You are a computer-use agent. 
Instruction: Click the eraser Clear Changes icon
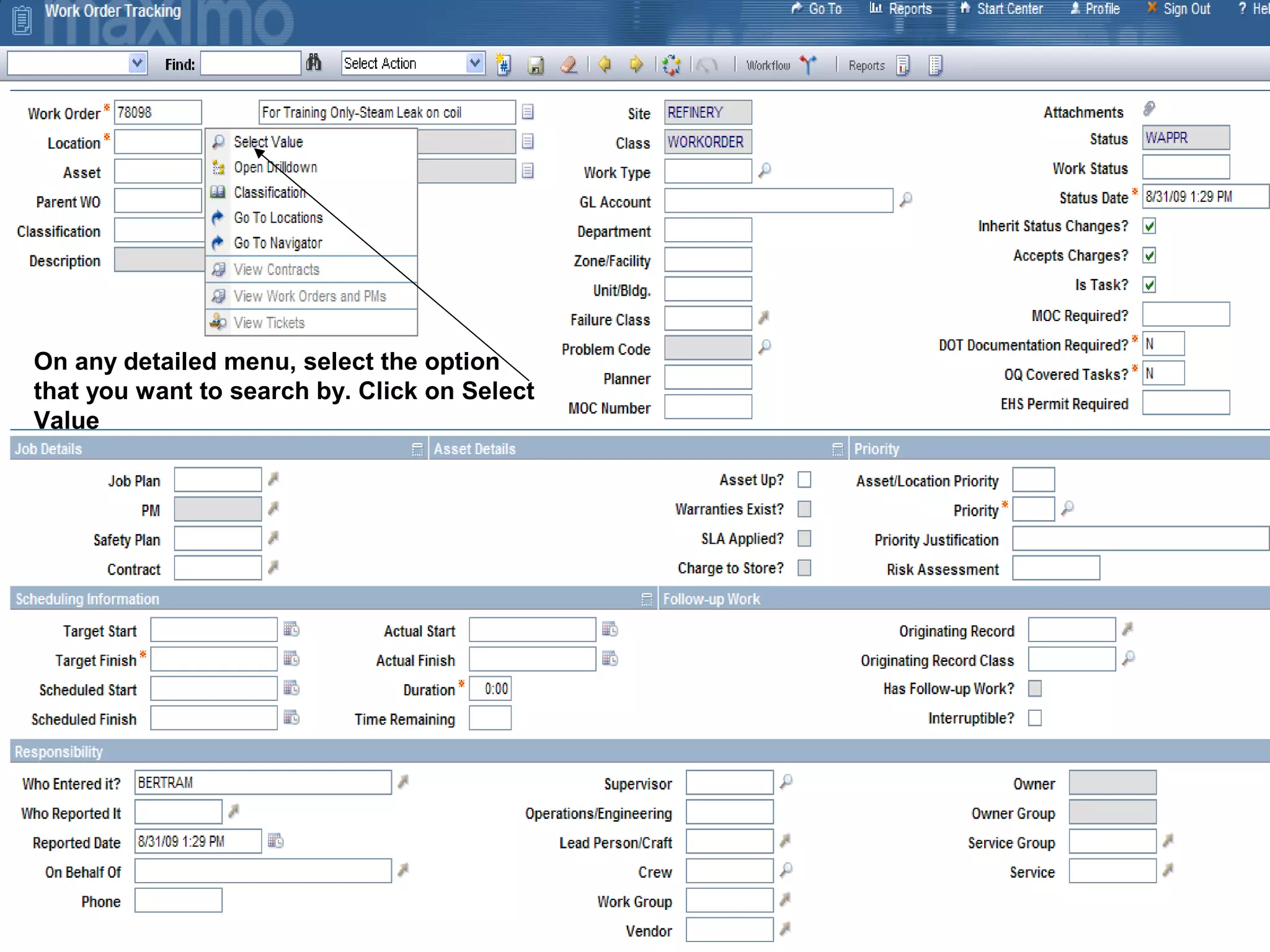569,64
